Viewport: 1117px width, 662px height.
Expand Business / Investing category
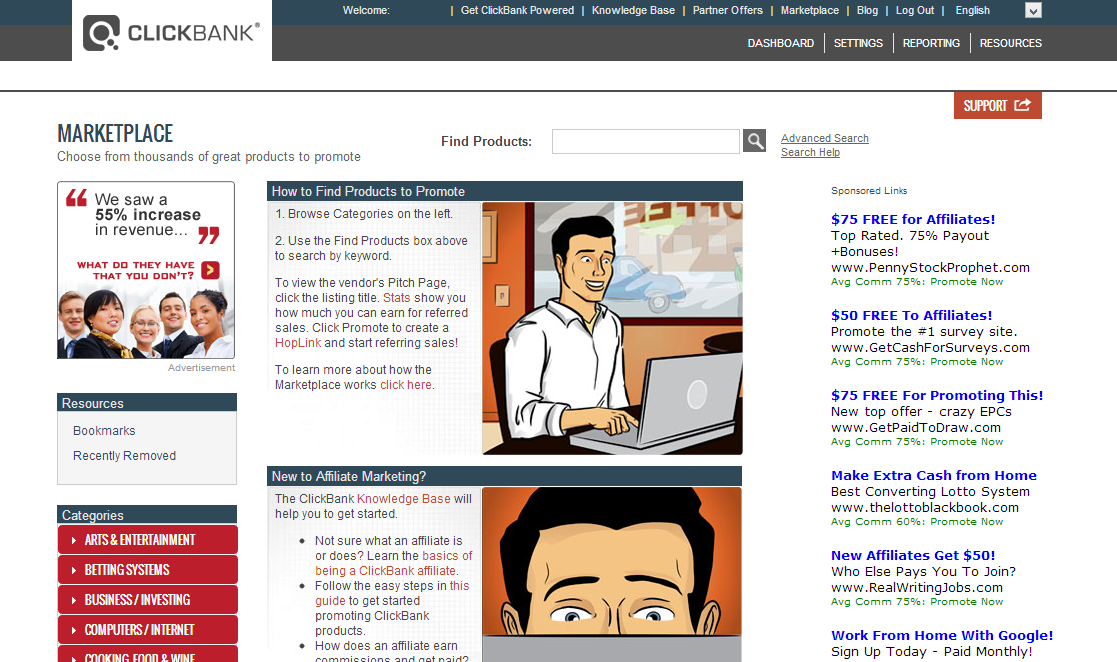click(x=147, y=599)
